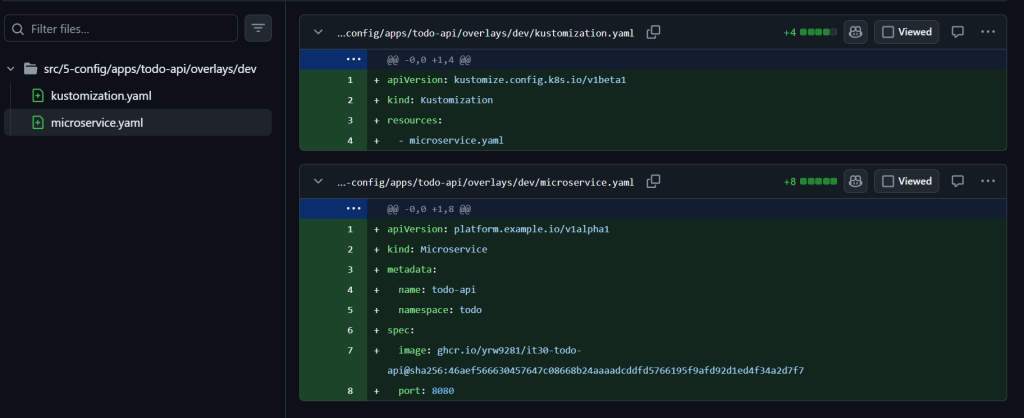Click the Filter files input field

pyautogui.click(x=121, y=29)
